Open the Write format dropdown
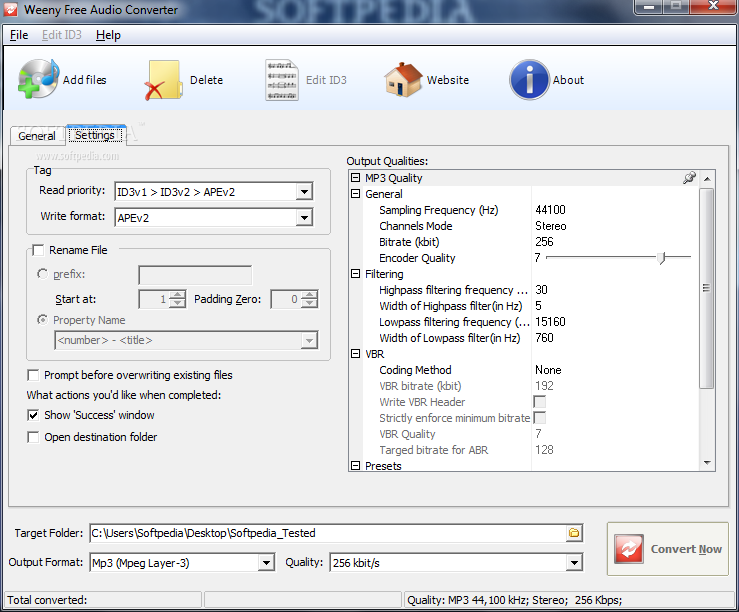Screen dimensions: 739x612 click(x=304, y=218)
